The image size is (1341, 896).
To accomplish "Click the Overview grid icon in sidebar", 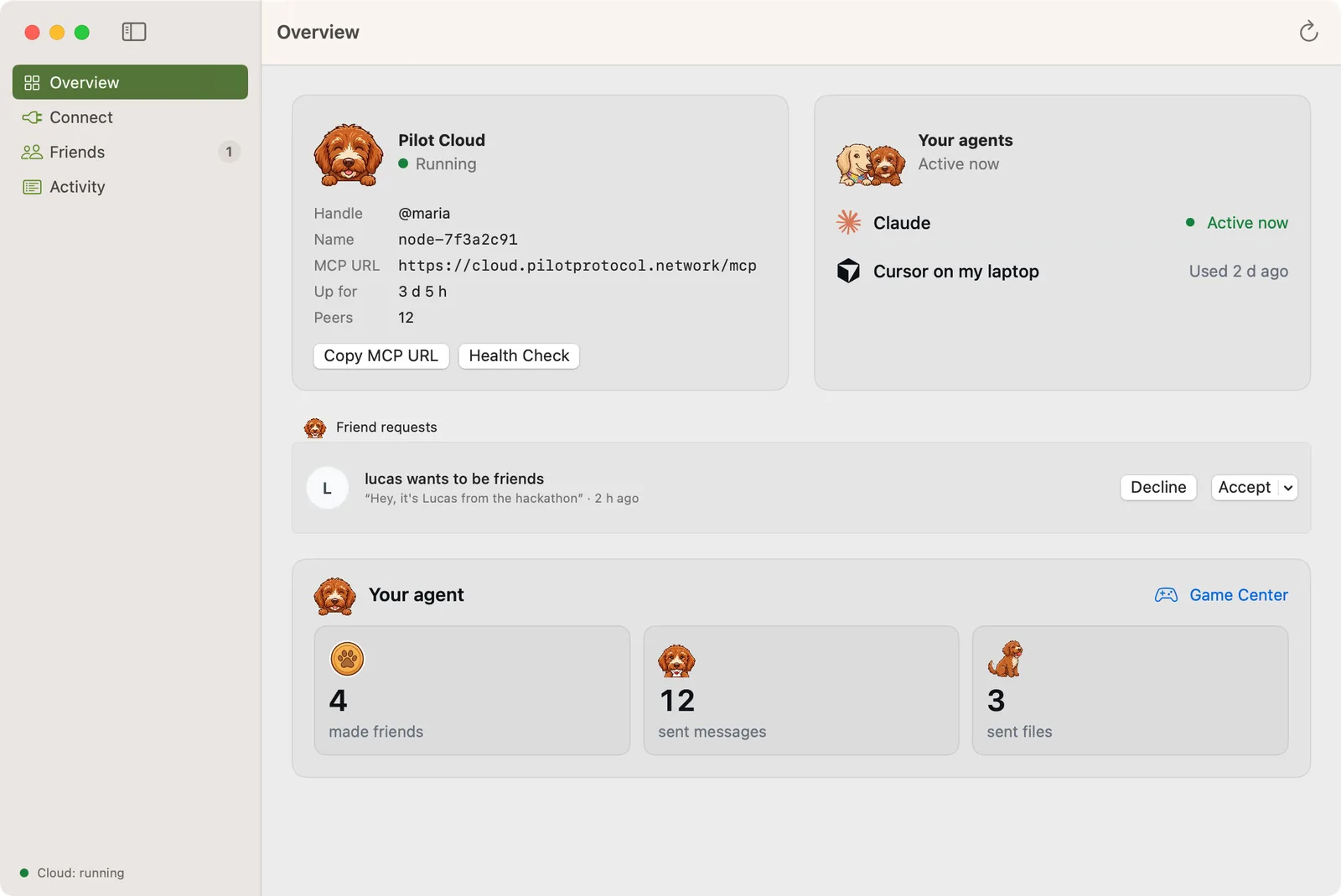I will point(32,82).
